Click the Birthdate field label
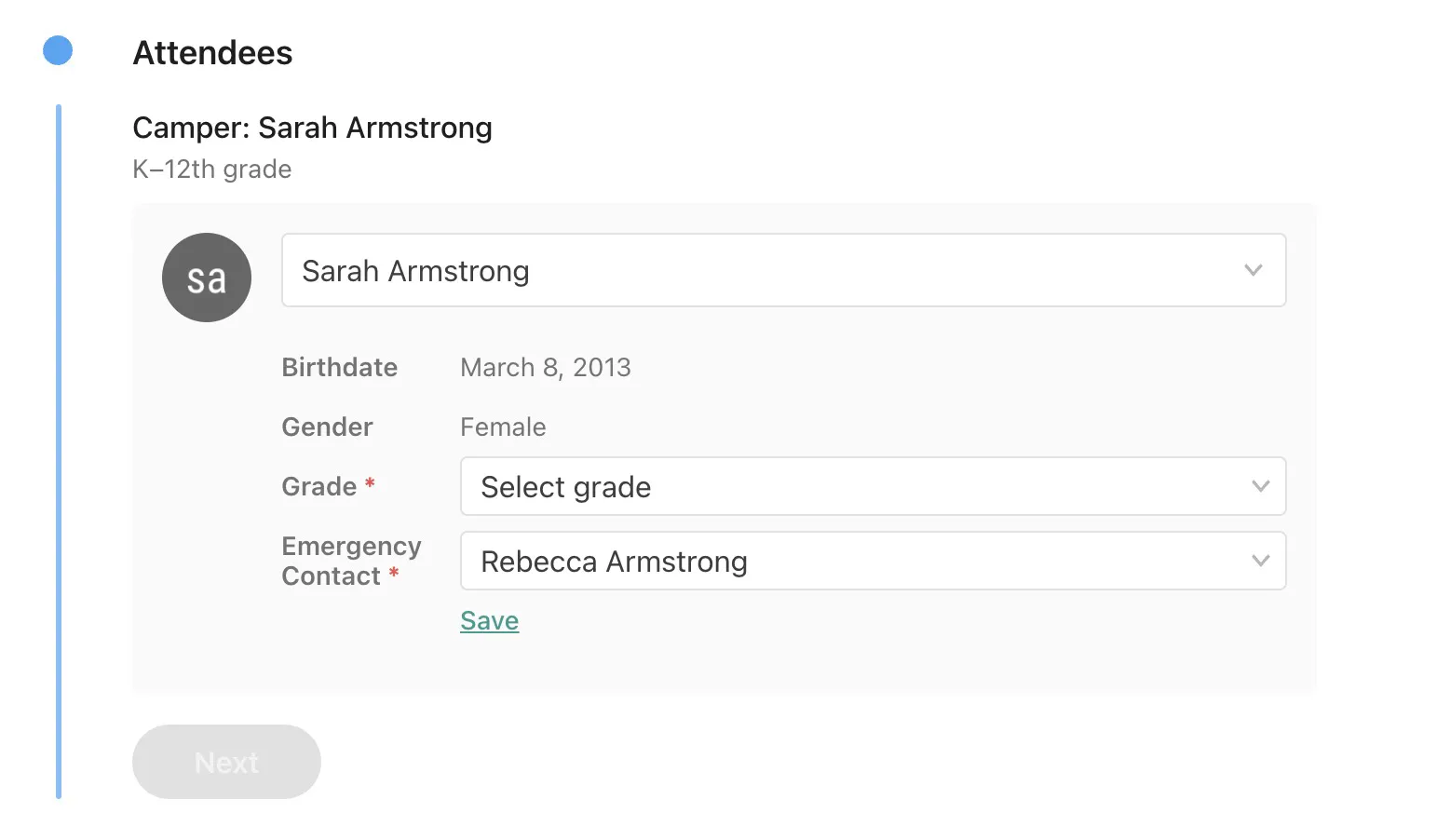 pos(339,368)
